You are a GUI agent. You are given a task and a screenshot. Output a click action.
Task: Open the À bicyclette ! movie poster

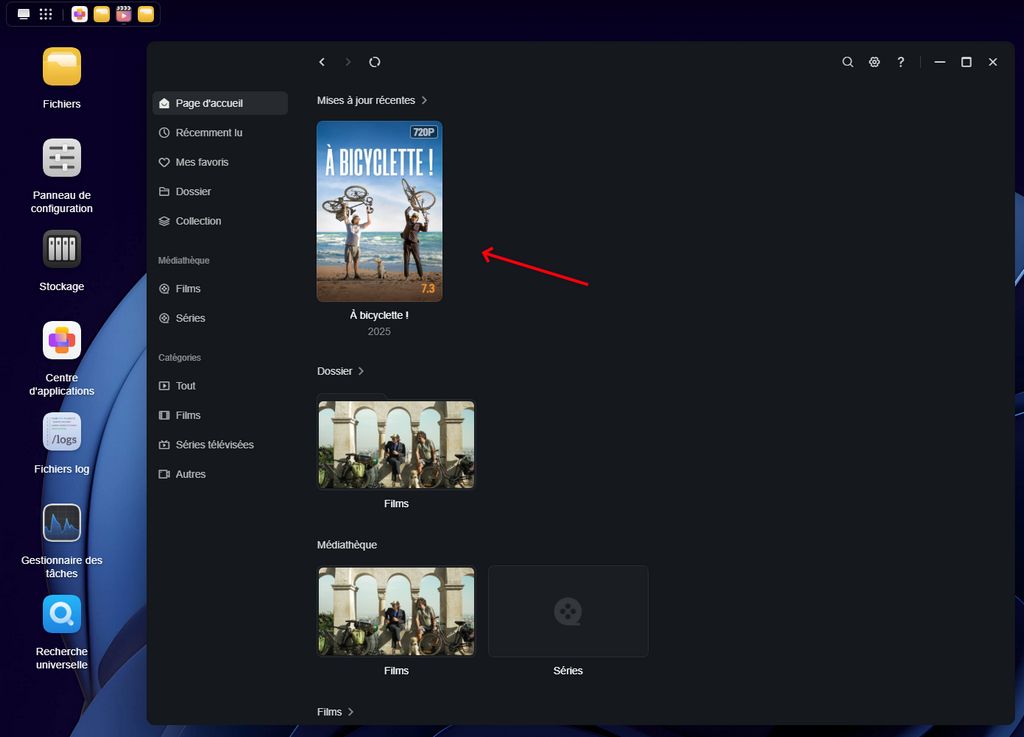pos(379,211)
